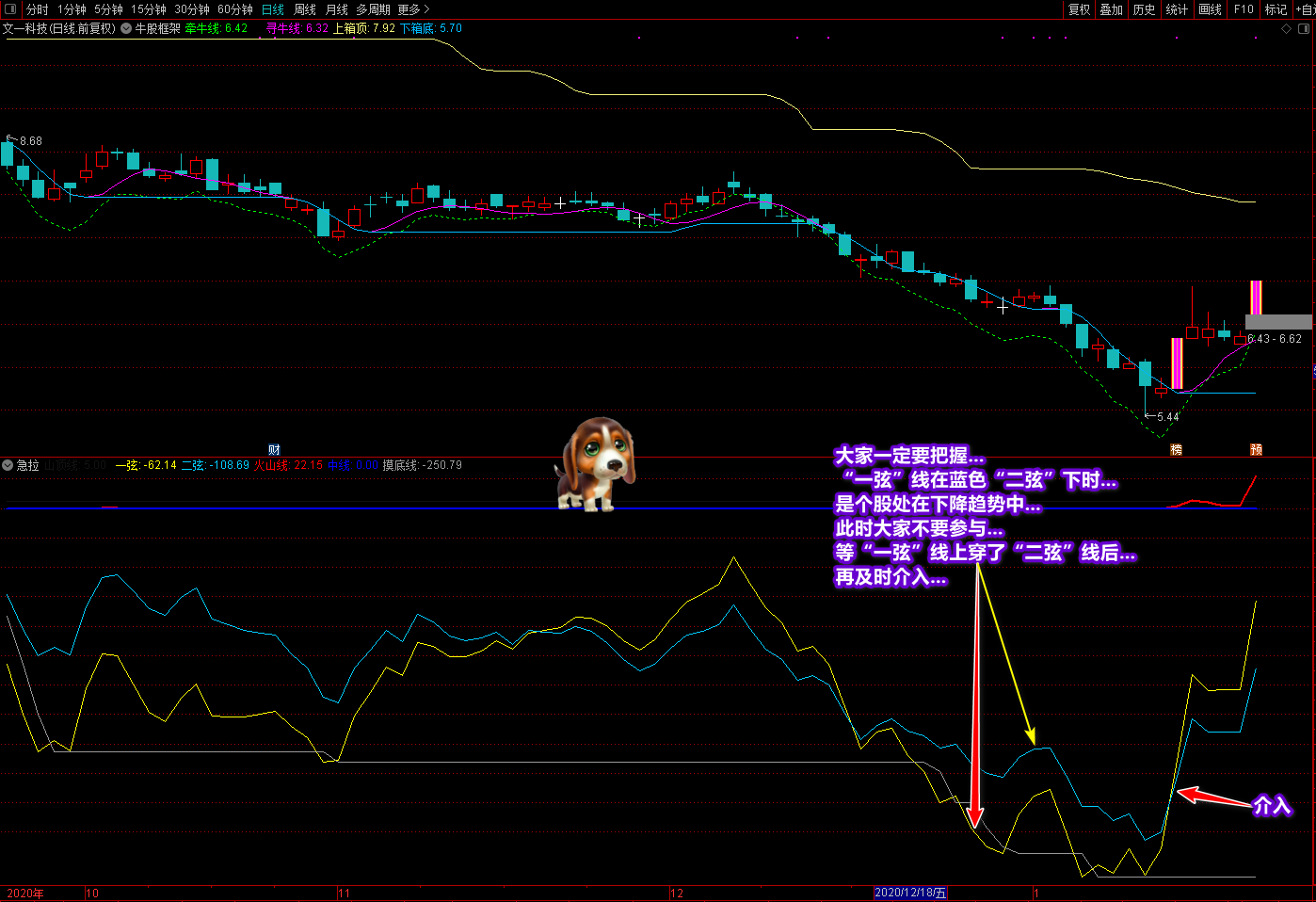Image resolution: width=1316 pixels, height=902 pixels.
Task: Click month 1 on time axis
Action: [1036, 894]
